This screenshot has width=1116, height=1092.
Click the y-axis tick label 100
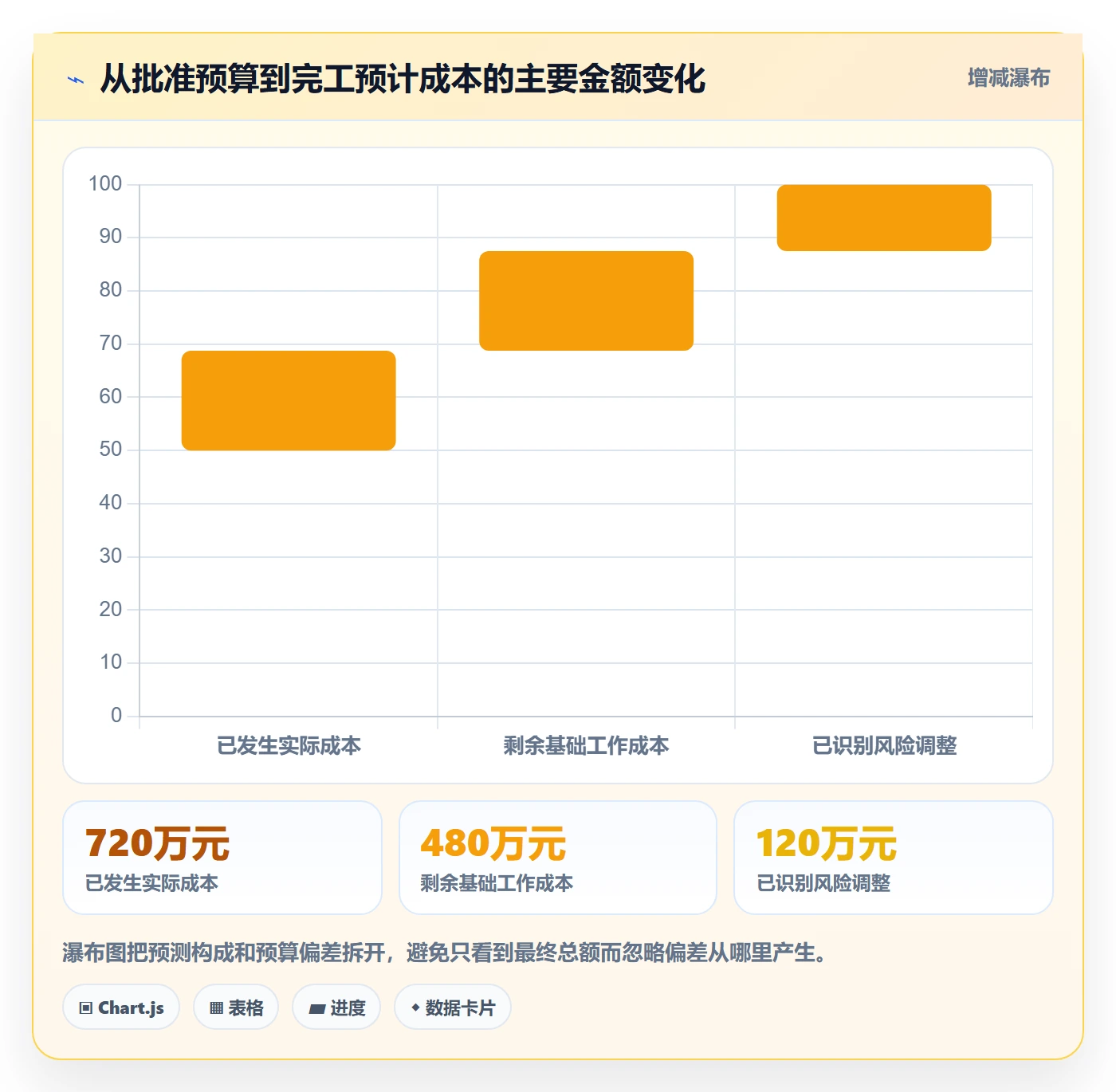[105, 184]
